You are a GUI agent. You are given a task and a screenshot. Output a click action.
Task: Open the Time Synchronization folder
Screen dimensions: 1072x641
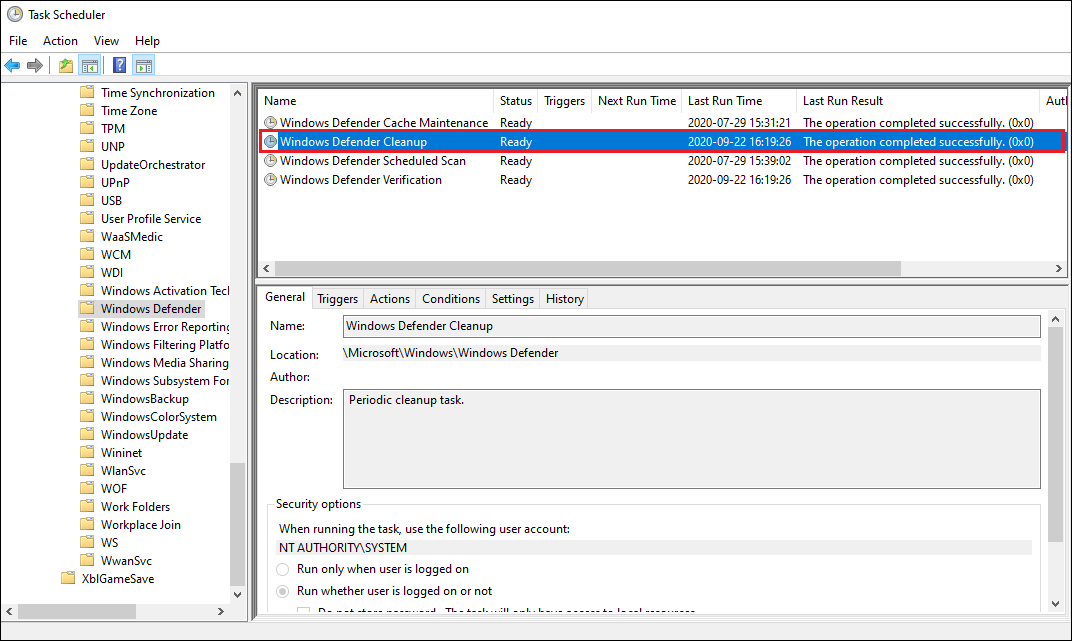pyautogui.click(x=158, y=93)
